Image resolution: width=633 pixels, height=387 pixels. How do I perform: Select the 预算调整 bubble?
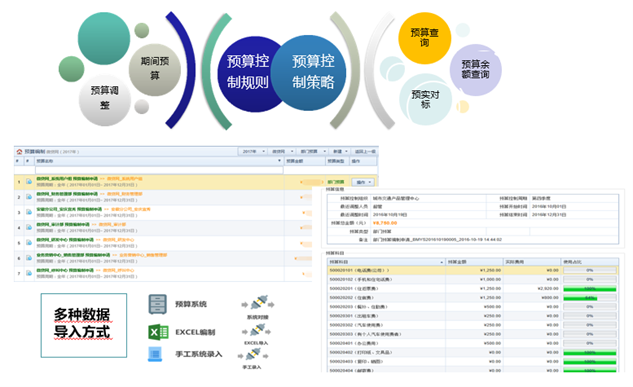[105, 100]
